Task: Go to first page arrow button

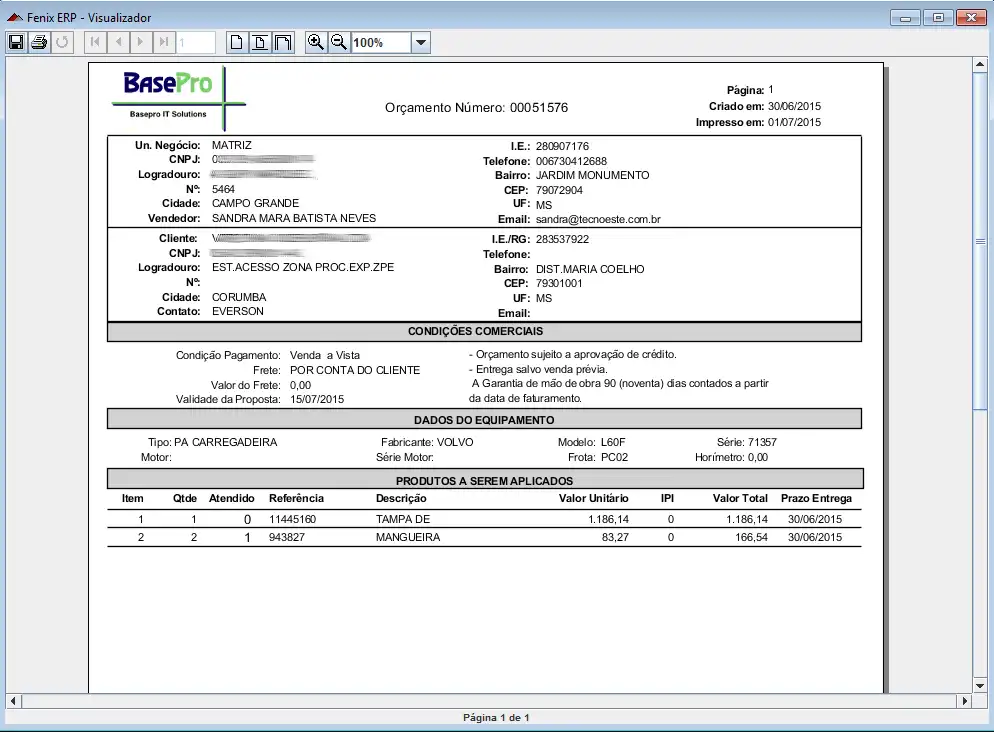Action: (95, 42)
